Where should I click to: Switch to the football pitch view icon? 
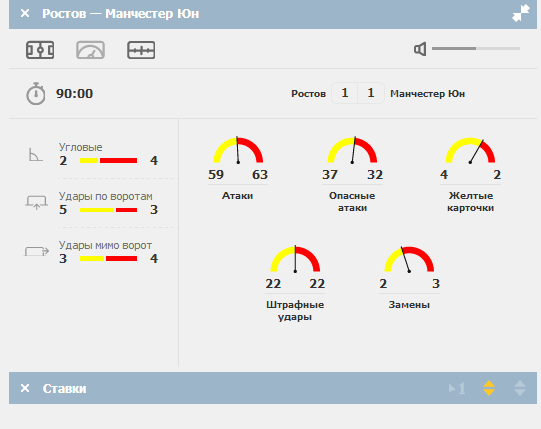[x=40, y=50]
